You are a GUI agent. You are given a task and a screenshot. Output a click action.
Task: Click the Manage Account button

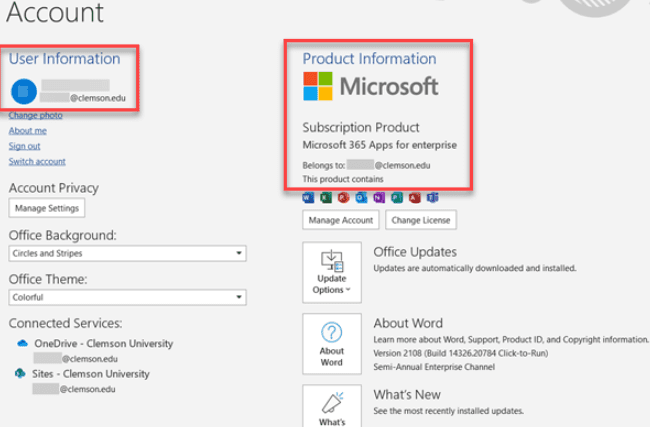point(340,220)
